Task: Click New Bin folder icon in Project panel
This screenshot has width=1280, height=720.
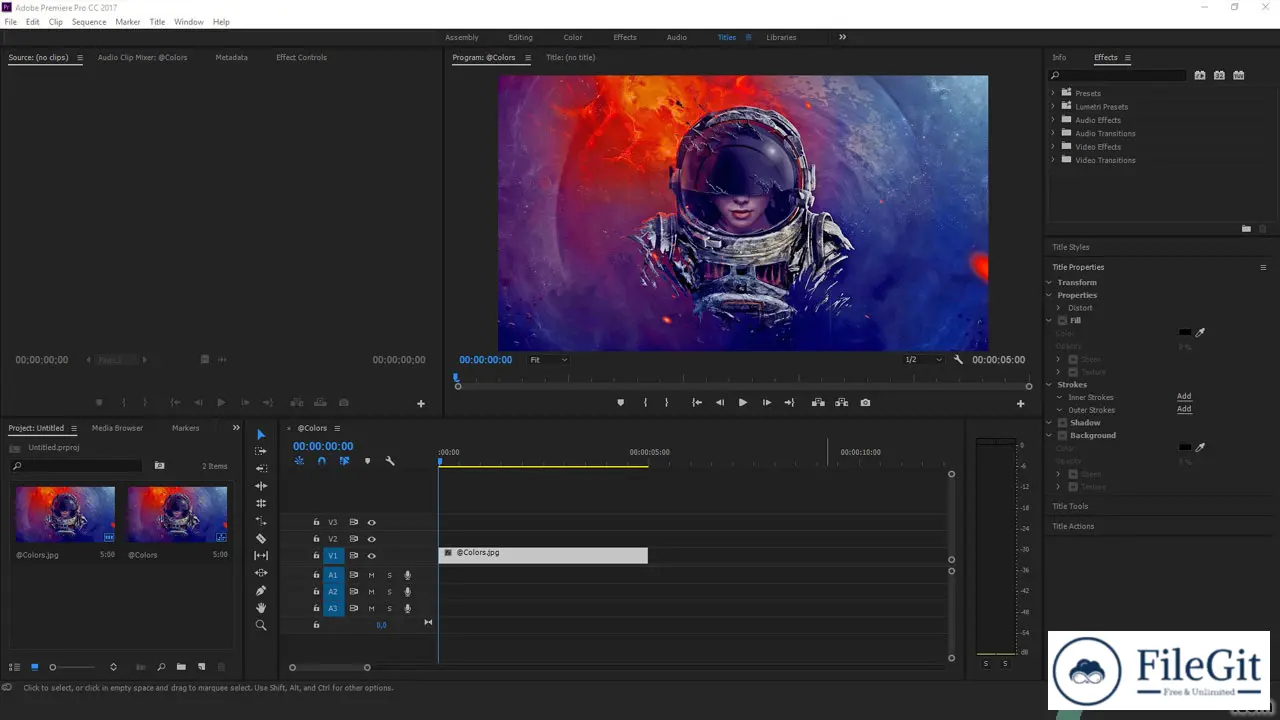Action: point(181,667)
